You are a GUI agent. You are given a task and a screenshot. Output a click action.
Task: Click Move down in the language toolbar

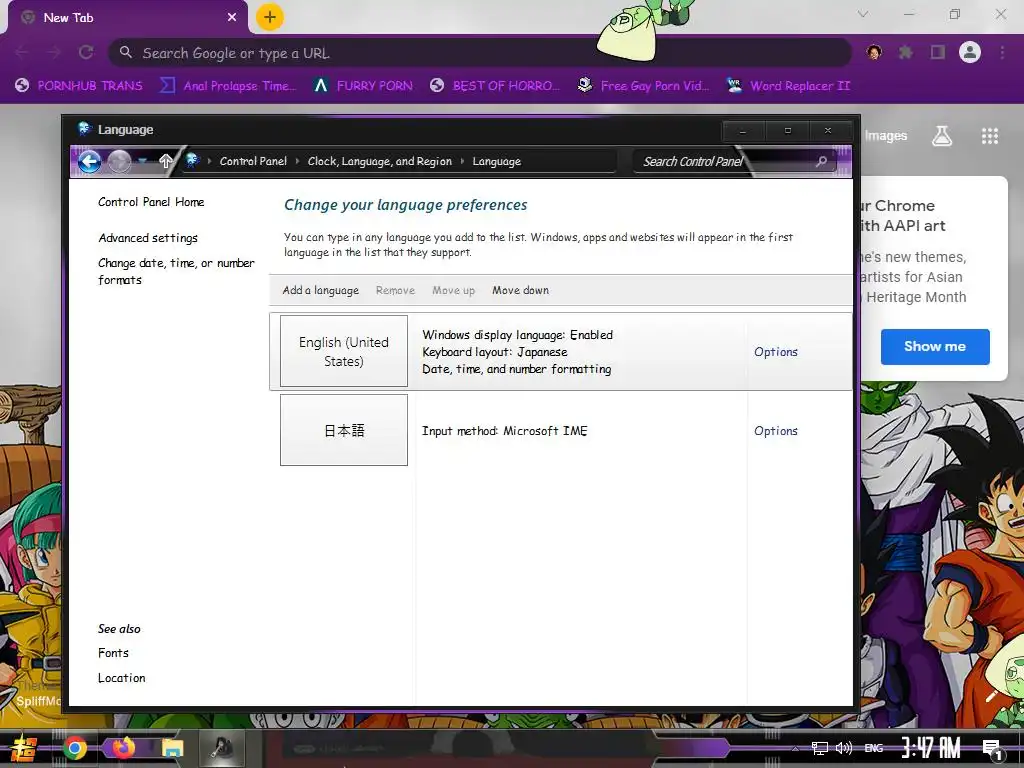pos(520,290)
